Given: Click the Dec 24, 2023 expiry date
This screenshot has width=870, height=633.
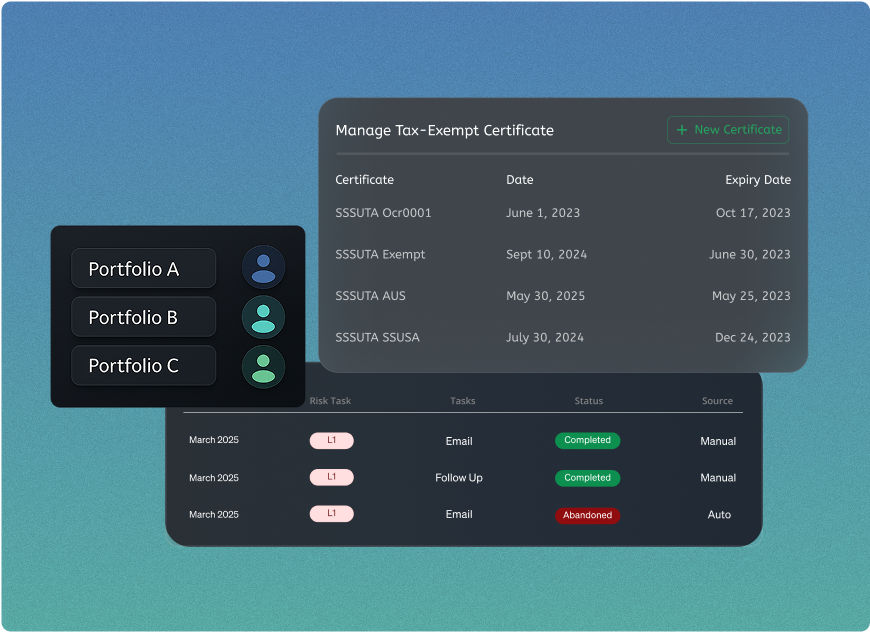Looking at the screenshot, I should [x=753, y=337].
